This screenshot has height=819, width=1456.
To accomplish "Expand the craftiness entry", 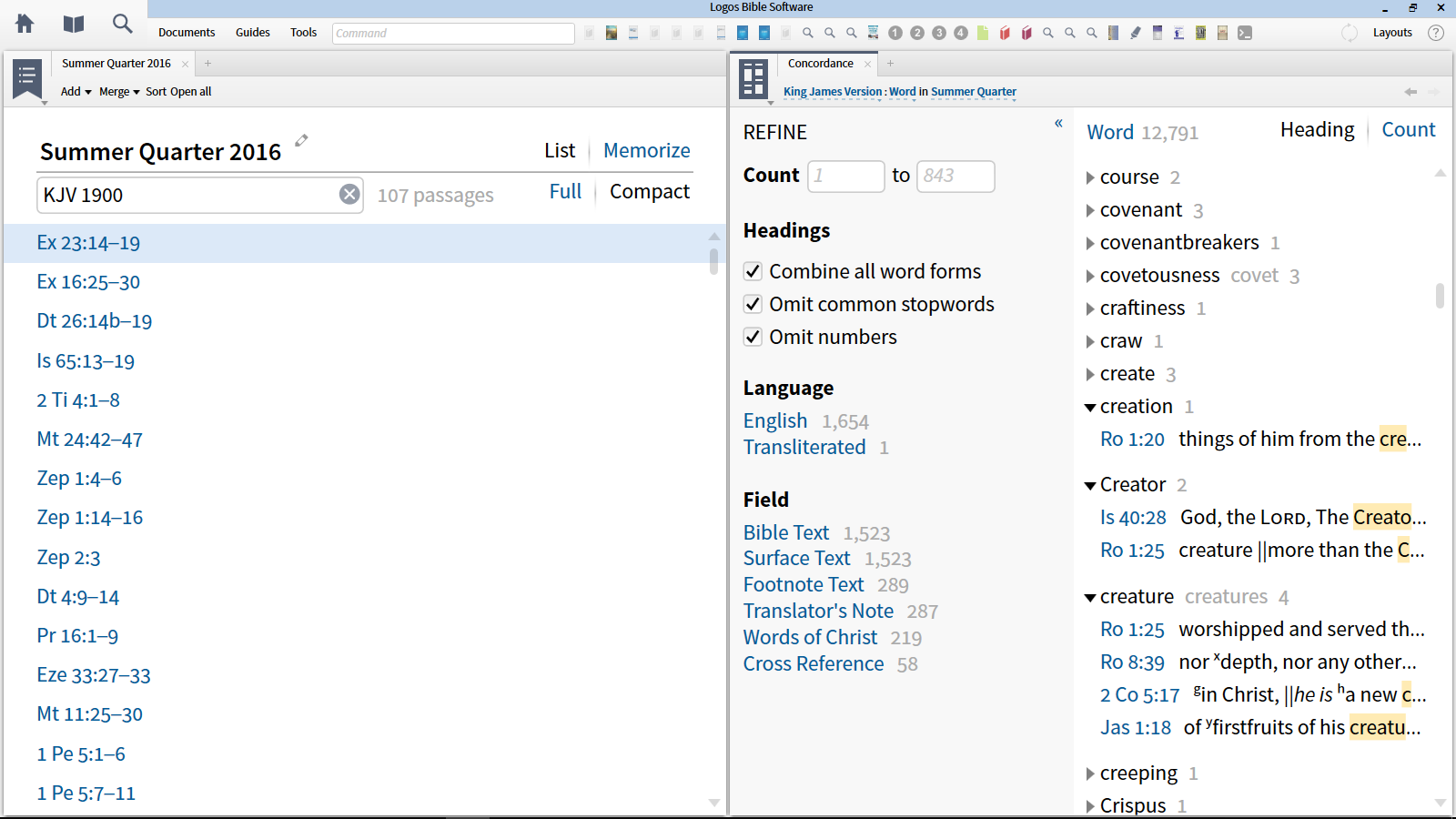I will point(1090,308).
